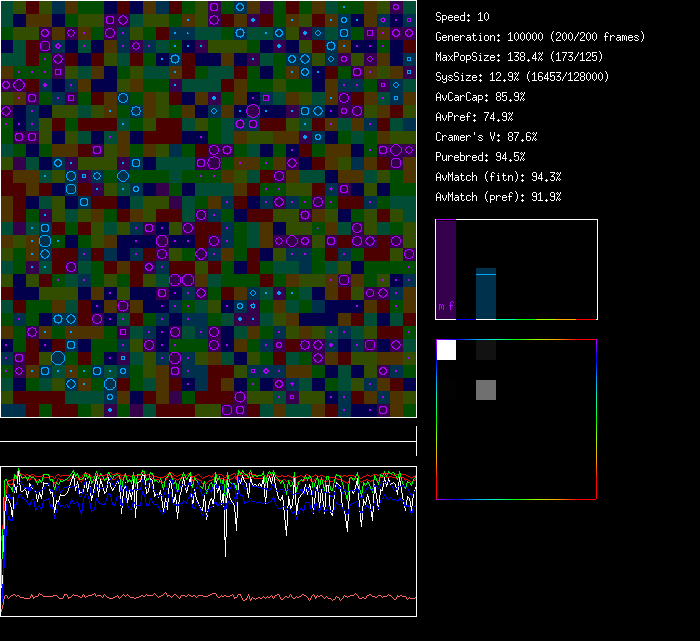Select the SysSize statistic line
The height and width of the screenshot is (641, 700).
tap(522, 77)
